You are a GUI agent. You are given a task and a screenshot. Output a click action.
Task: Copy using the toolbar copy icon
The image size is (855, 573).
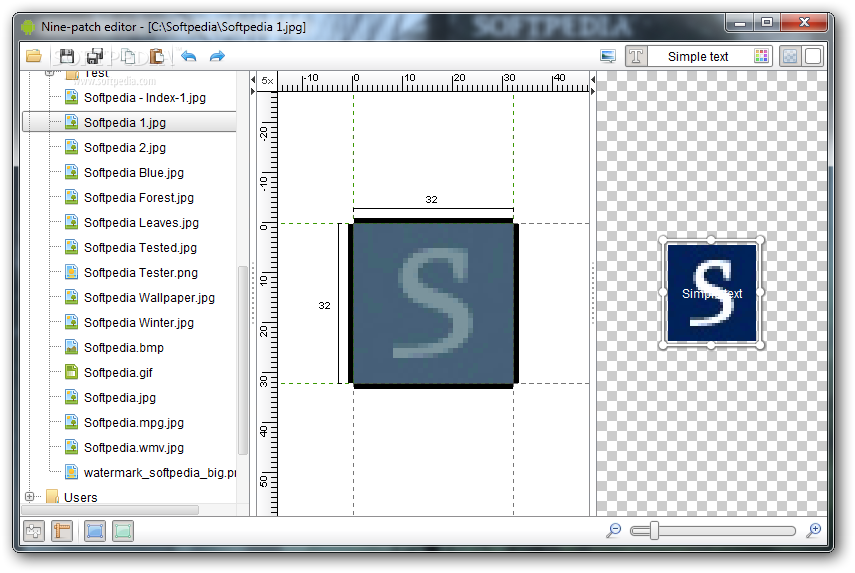[129, 56]
